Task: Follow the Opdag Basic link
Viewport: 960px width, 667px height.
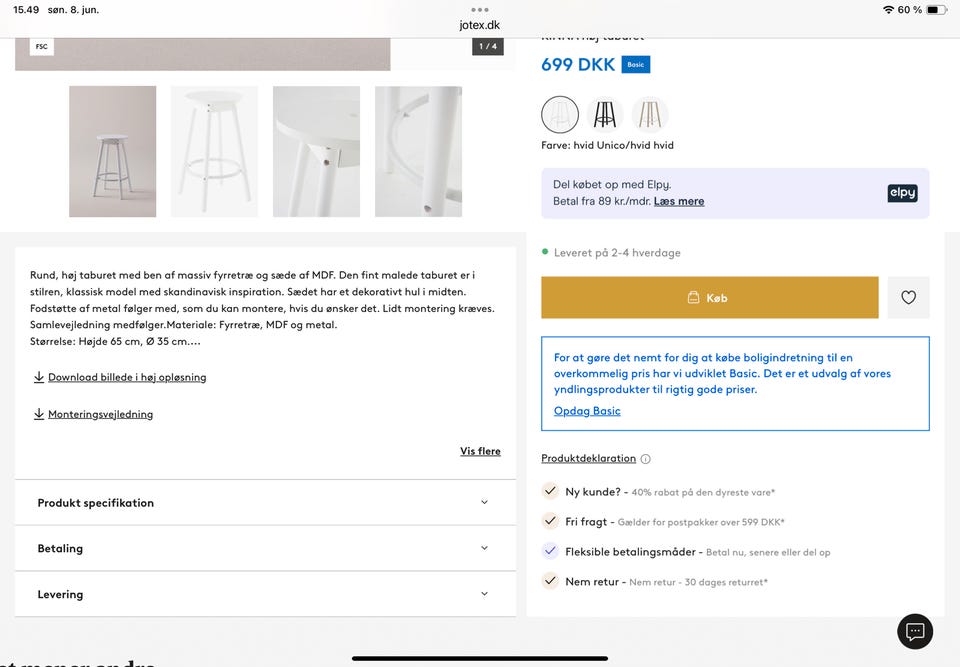Action: [587, 411]
